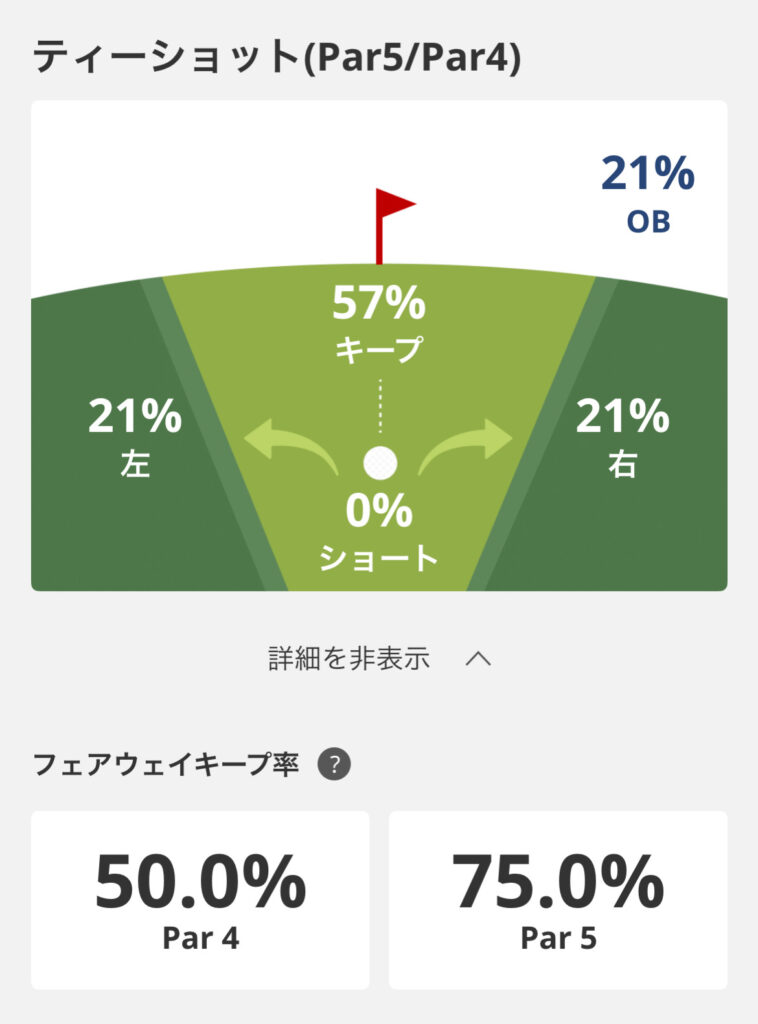Select the 21% 右 rough area
Image resolution: width=758 pixels, height=1024 pixels.
[622, 436]
